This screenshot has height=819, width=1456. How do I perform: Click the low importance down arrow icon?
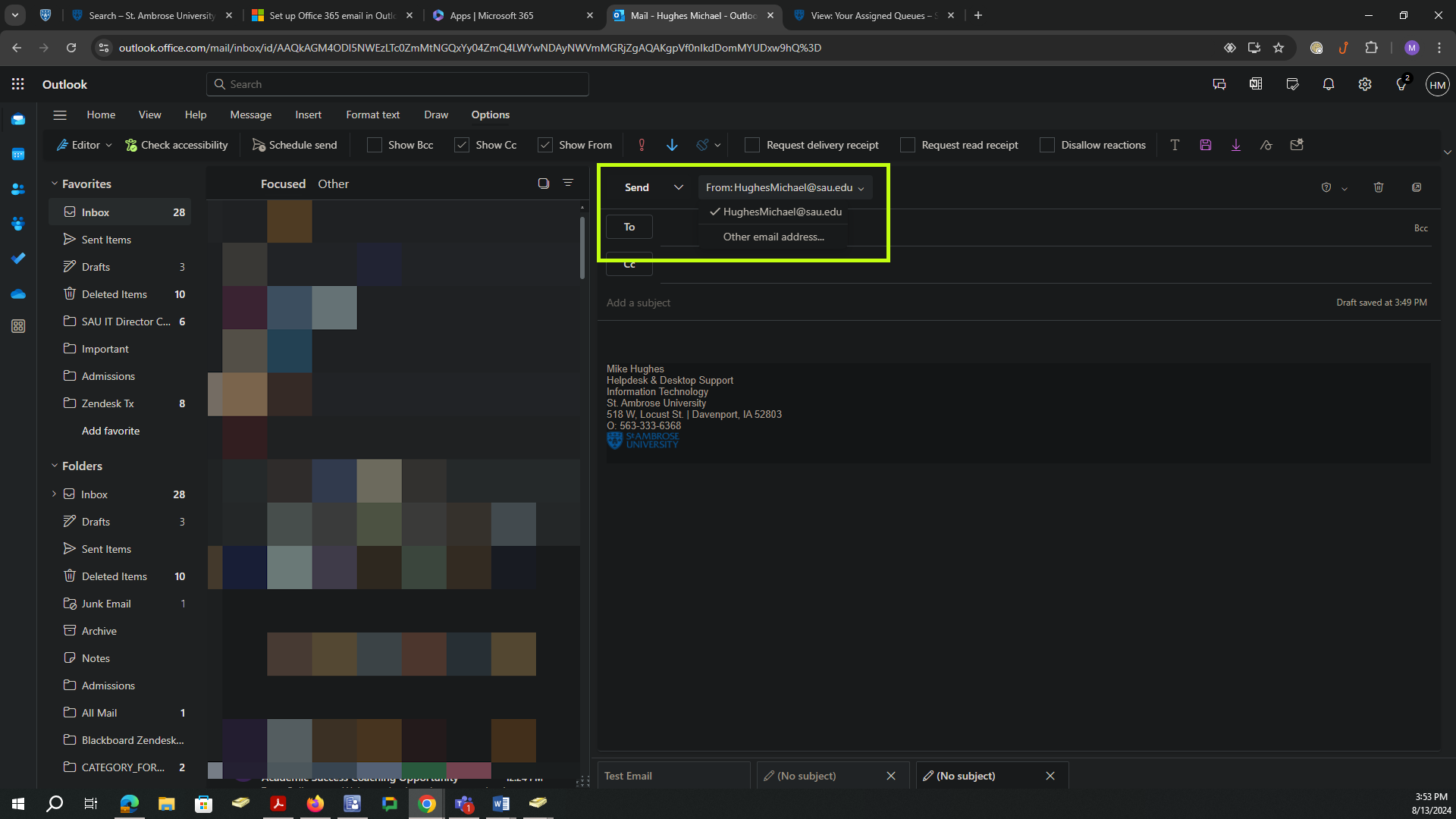[x=672, y=145]
